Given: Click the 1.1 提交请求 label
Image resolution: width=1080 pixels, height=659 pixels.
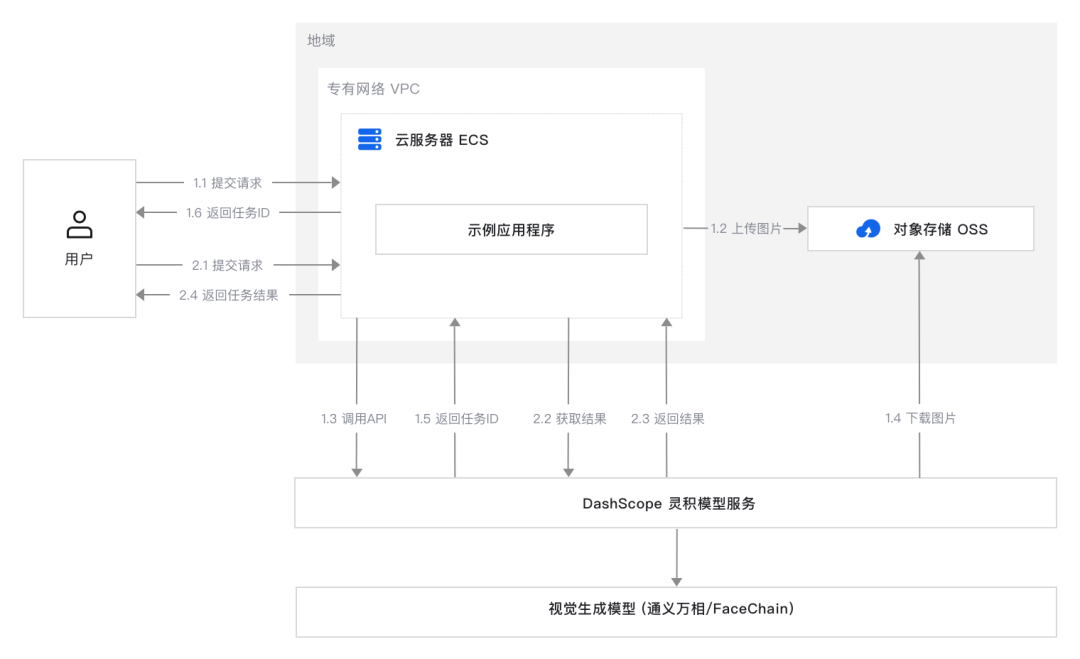Looking at the screenshot, I should coord(227,183).
